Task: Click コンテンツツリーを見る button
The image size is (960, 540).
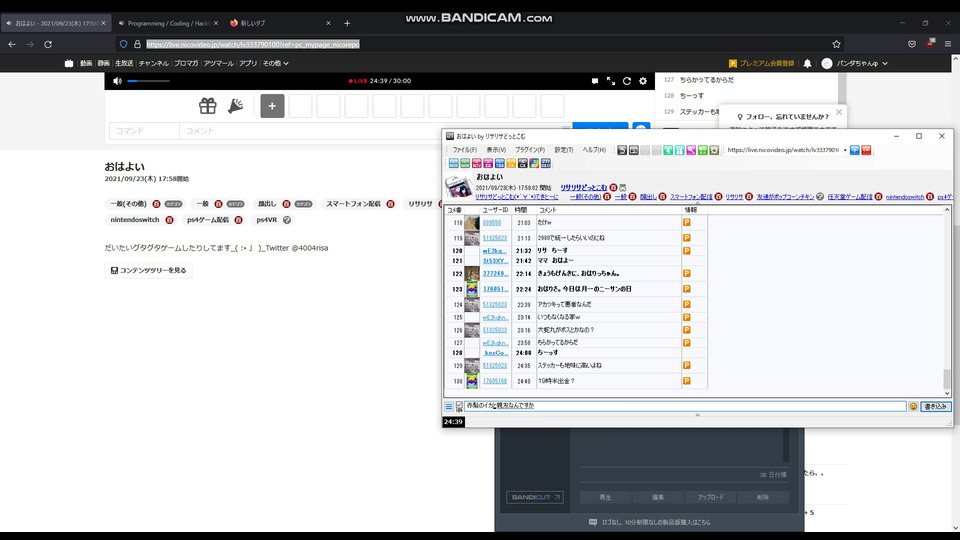Action: (148, 270)
